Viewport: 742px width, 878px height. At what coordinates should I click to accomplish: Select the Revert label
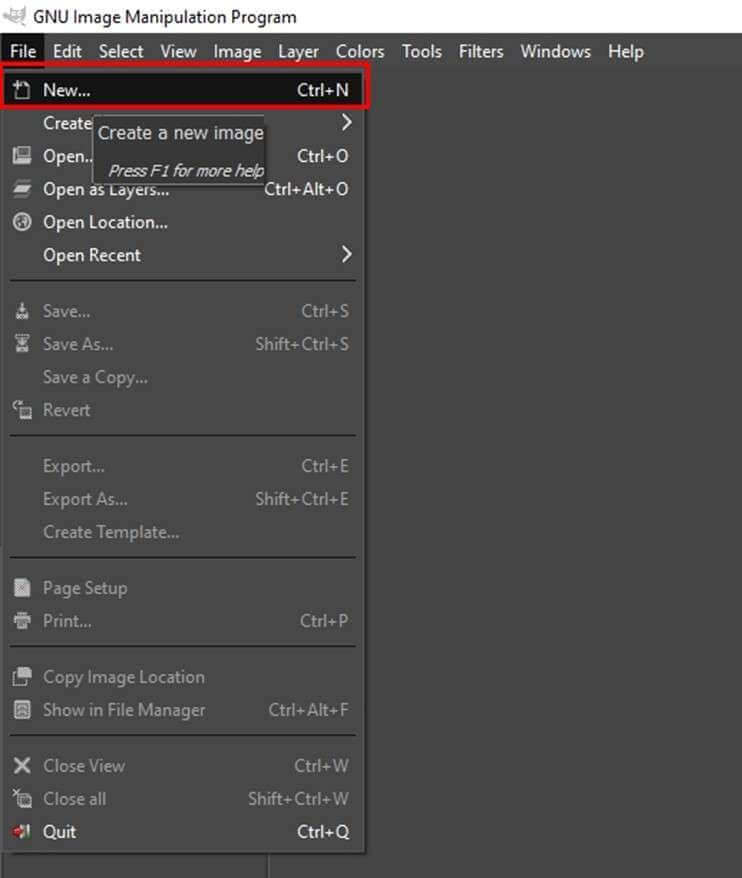click(x=67, y=410)
